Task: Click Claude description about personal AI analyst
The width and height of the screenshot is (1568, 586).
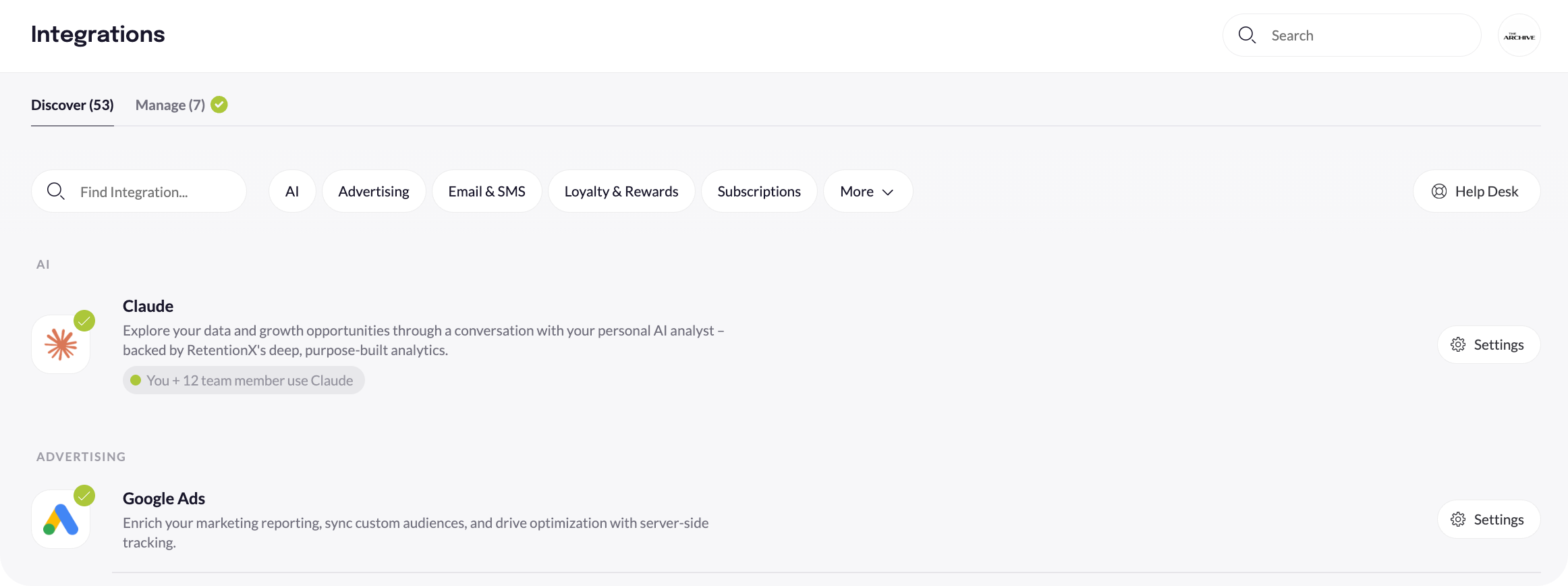Action: pos(424,340)
